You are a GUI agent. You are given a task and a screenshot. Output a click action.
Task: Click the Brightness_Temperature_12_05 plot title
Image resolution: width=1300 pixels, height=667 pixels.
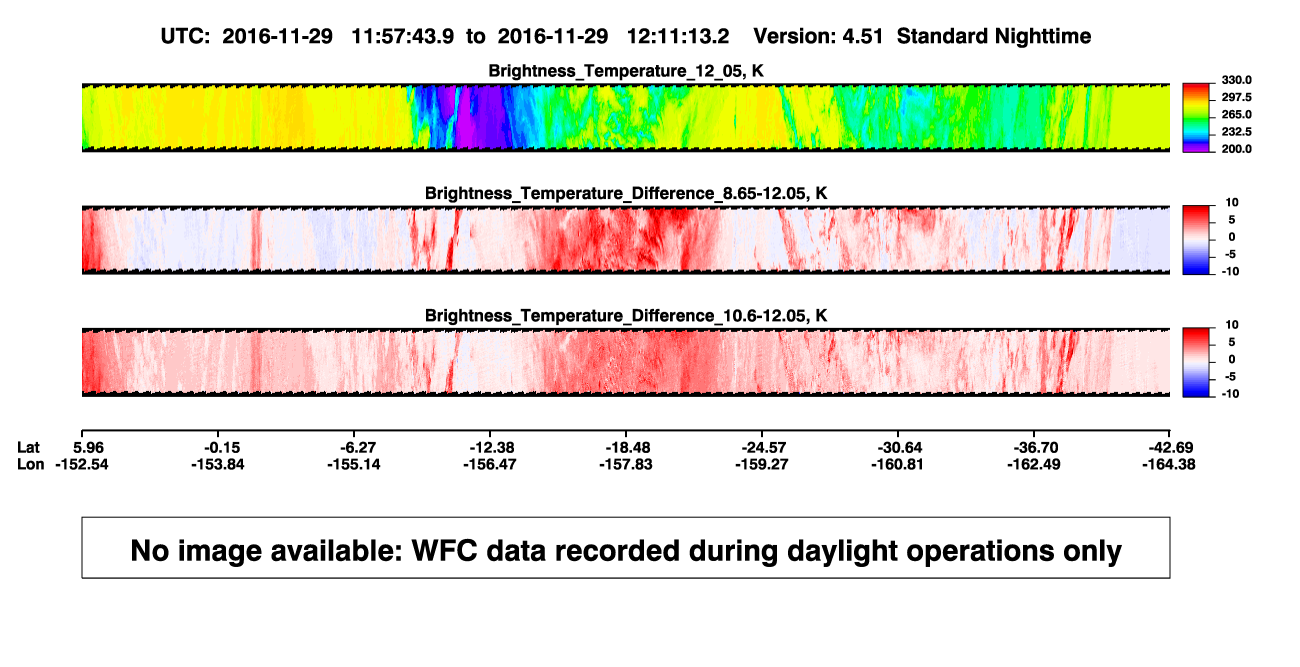point(626,71)
